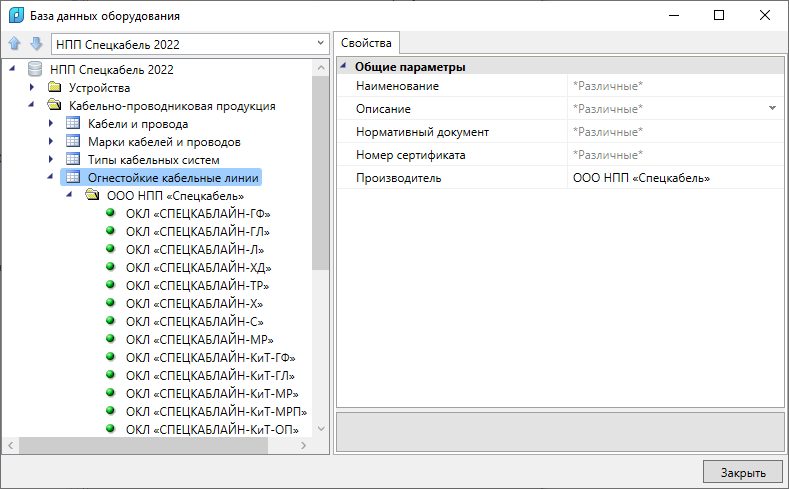Switch to the Свойства tab

tap(367, 43)
